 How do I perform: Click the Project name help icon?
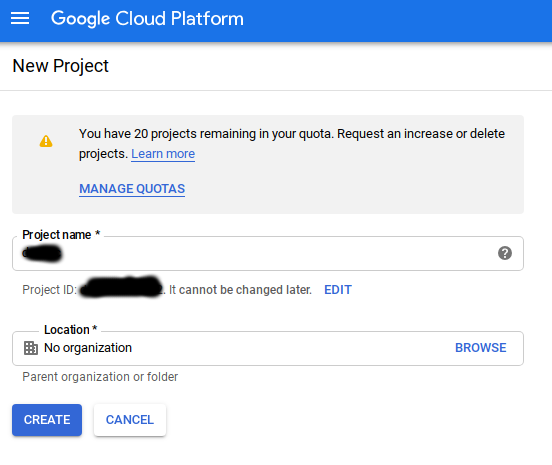(505, 253)
